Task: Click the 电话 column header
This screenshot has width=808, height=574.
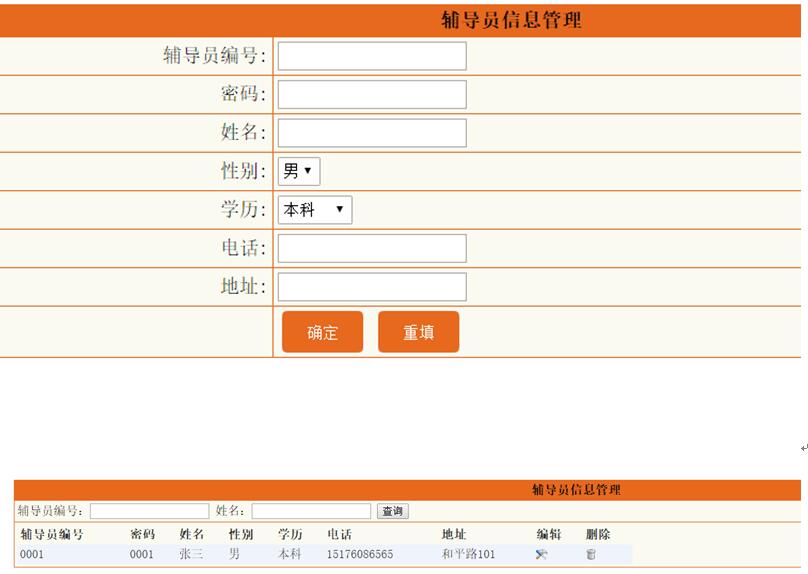Action: tap(340, 534)
